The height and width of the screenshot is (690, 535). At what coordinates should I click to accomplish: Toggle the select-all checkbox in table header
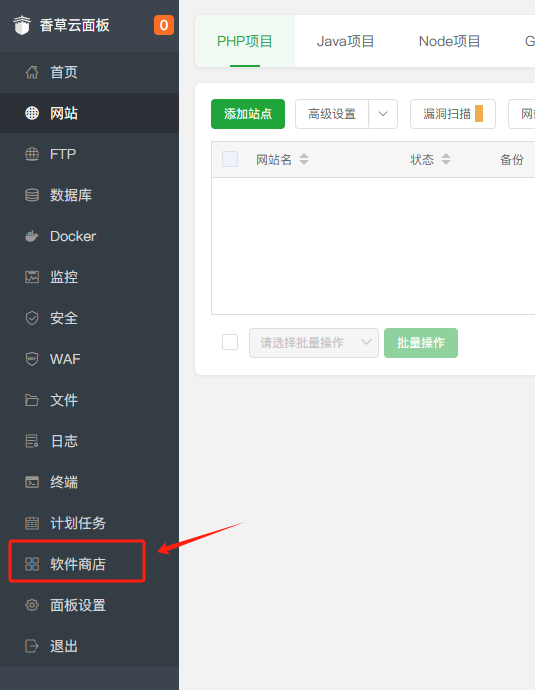point(230,159)
